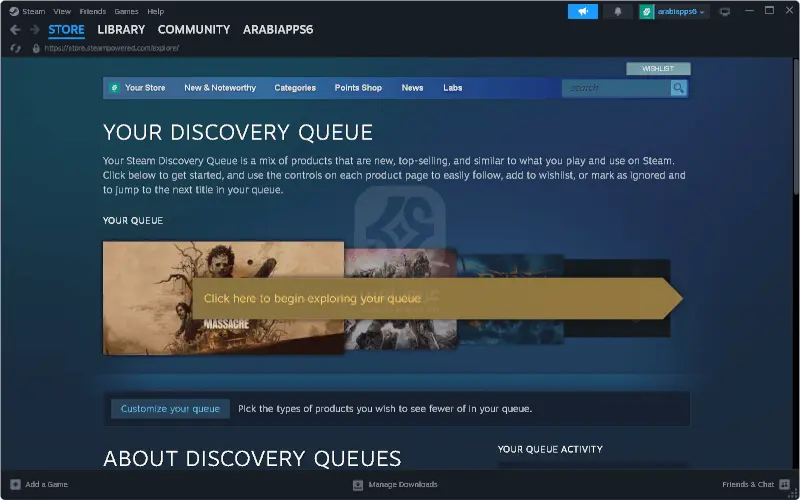Open Manage Downloads
Screen dimensions: 800x500
point(403,485)
